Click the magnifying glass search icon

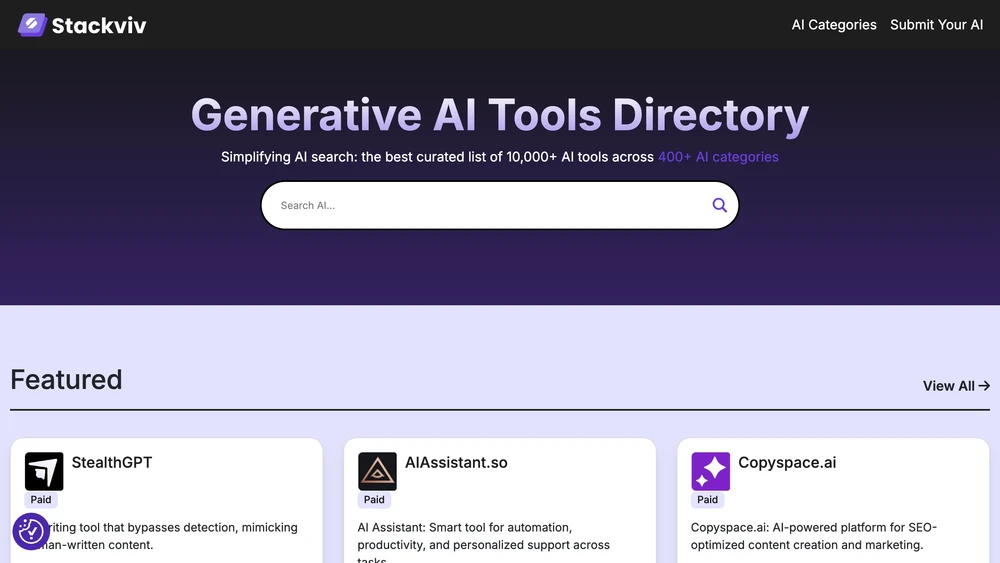719,205
